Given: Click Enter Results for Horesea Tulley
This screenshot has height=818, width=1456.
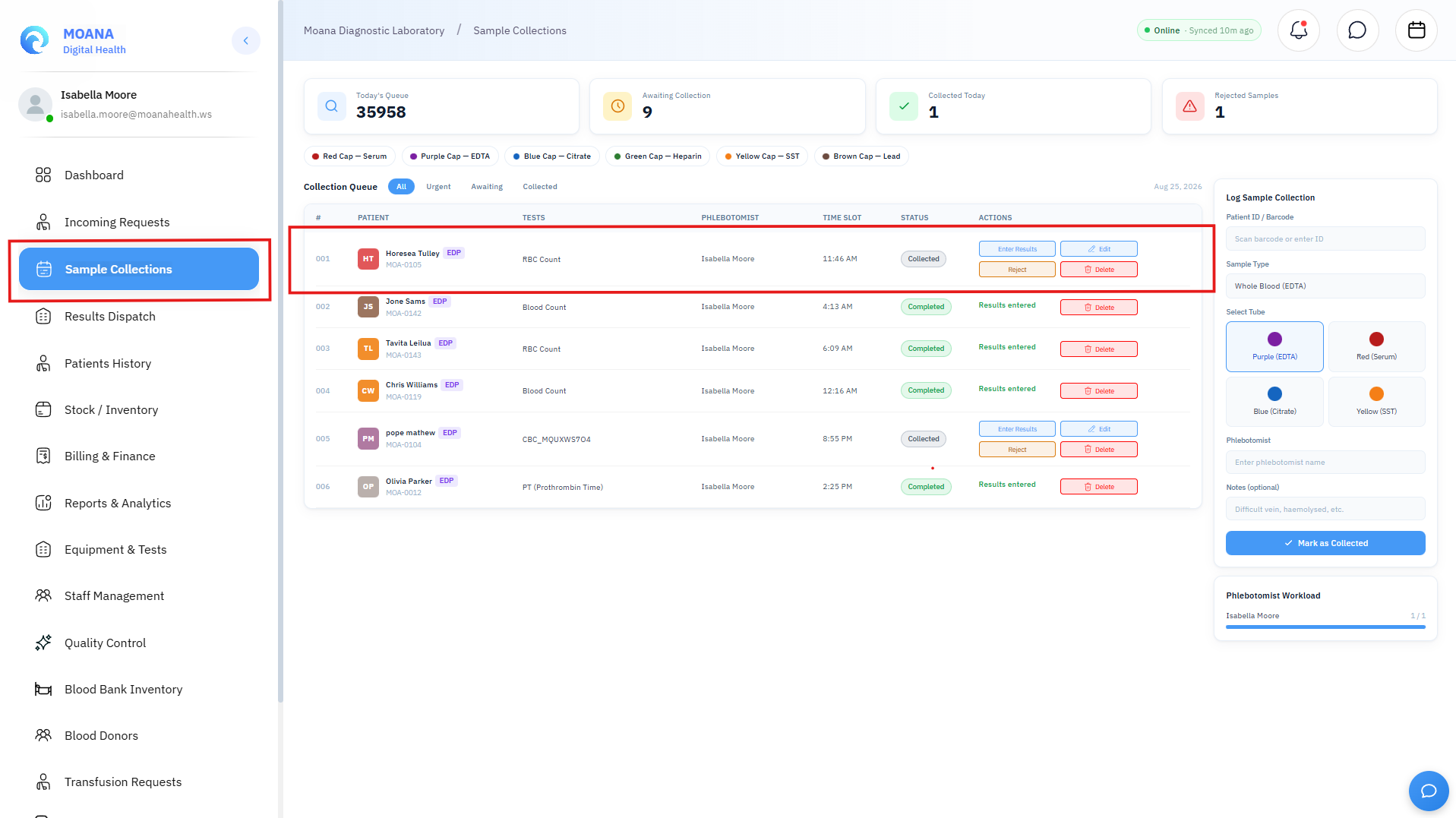Looking at the screenshot, I should pyautogui.click(x=1017, y=249).
